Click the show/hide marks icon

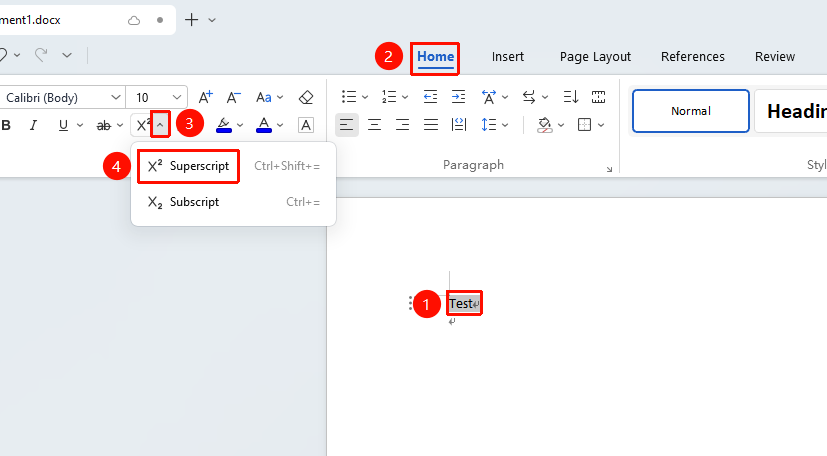pos(598,97)
